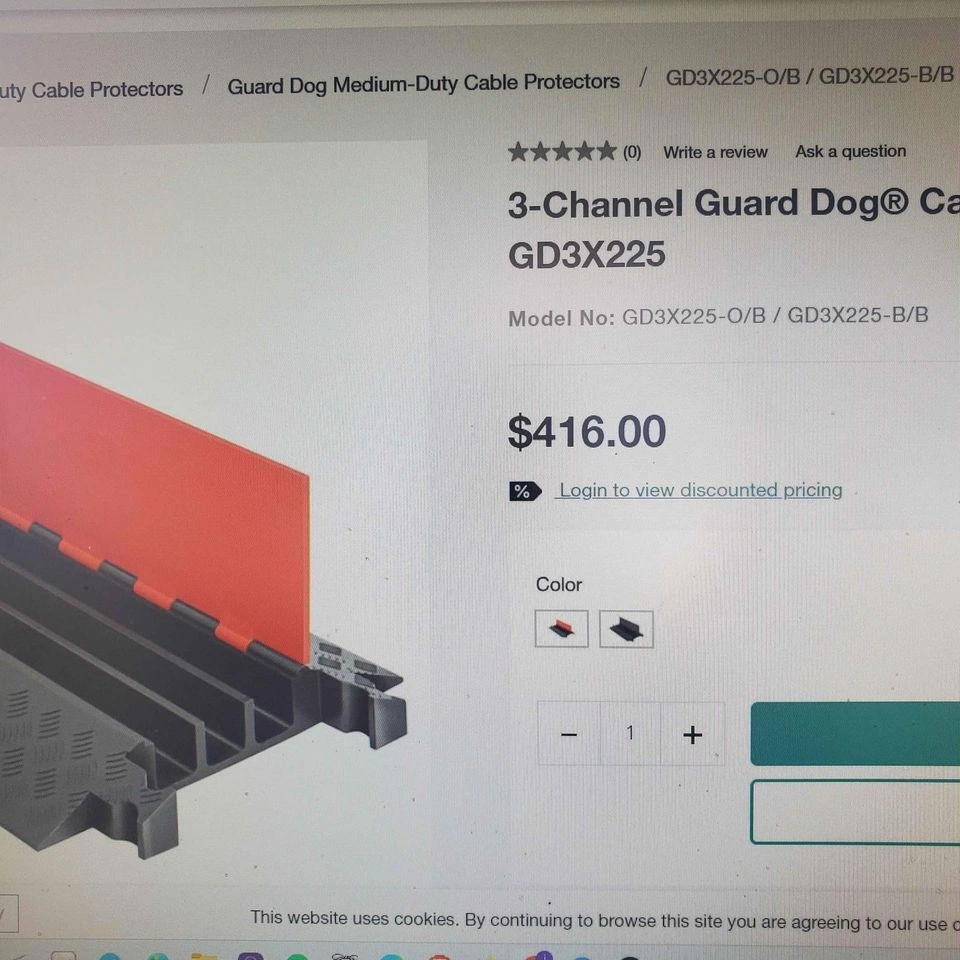Screen dimensions: 960x960
Task: Click the percent discount tag icon
Action: [x=525, y=491]
